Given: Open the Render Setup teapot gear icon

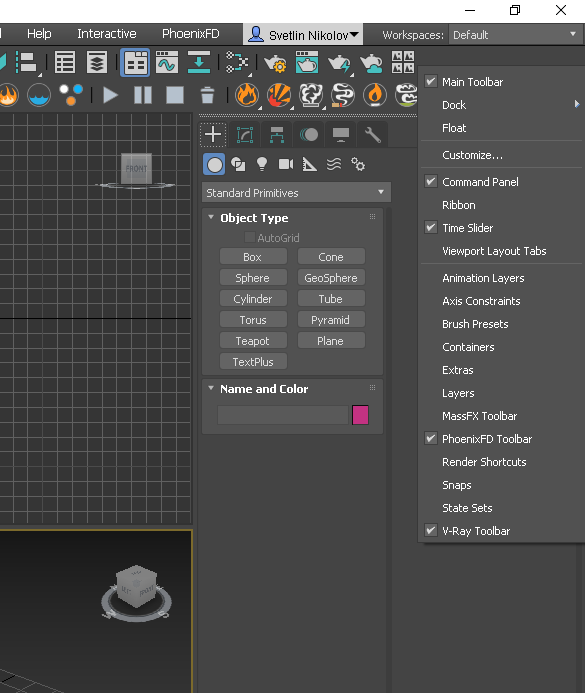Looking at the screenshot, I should pos(275,62).
